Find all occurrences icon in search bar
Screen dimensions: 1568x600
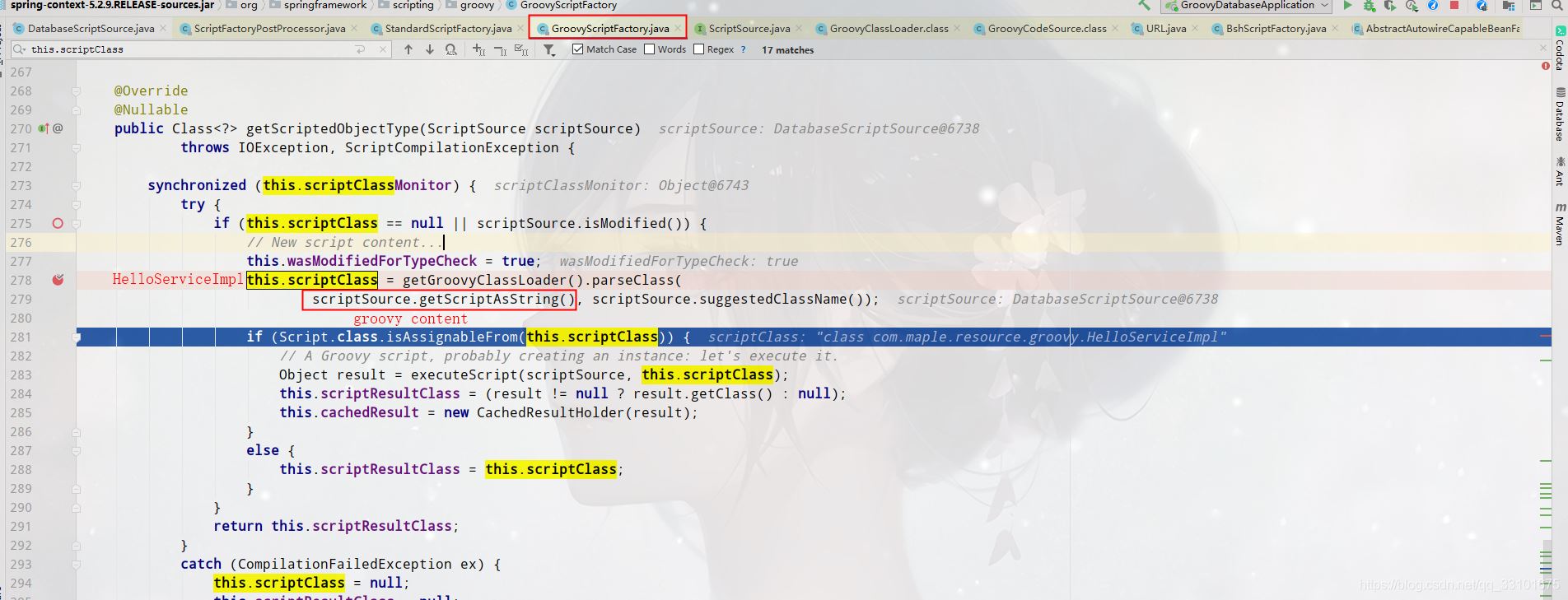coord(450,49)
